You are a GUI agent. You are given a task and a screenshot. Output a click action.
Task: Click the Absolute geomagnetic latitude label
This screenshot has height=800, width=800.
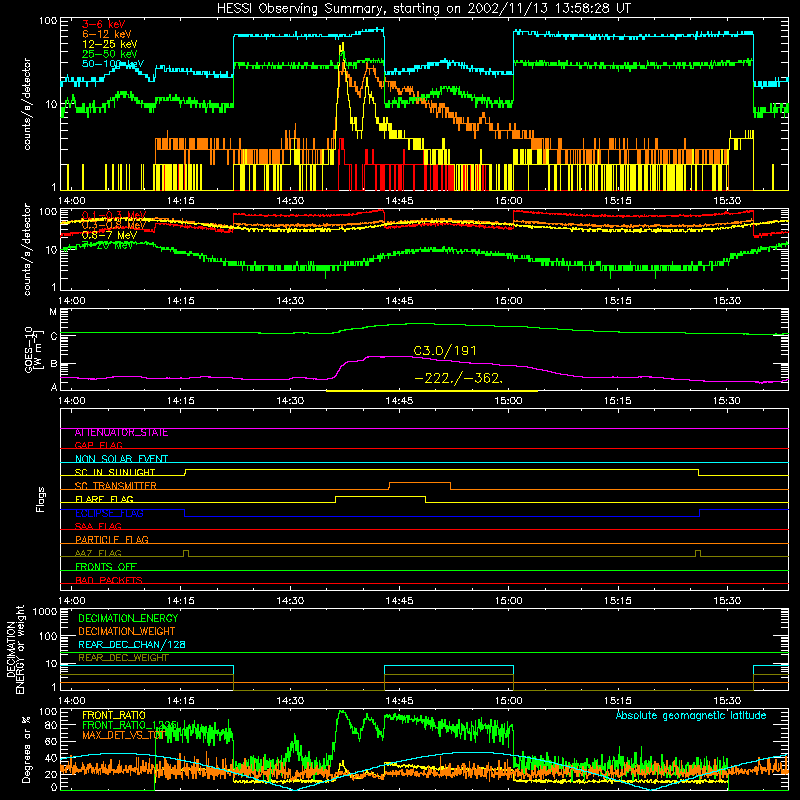(x=691, y=716)
